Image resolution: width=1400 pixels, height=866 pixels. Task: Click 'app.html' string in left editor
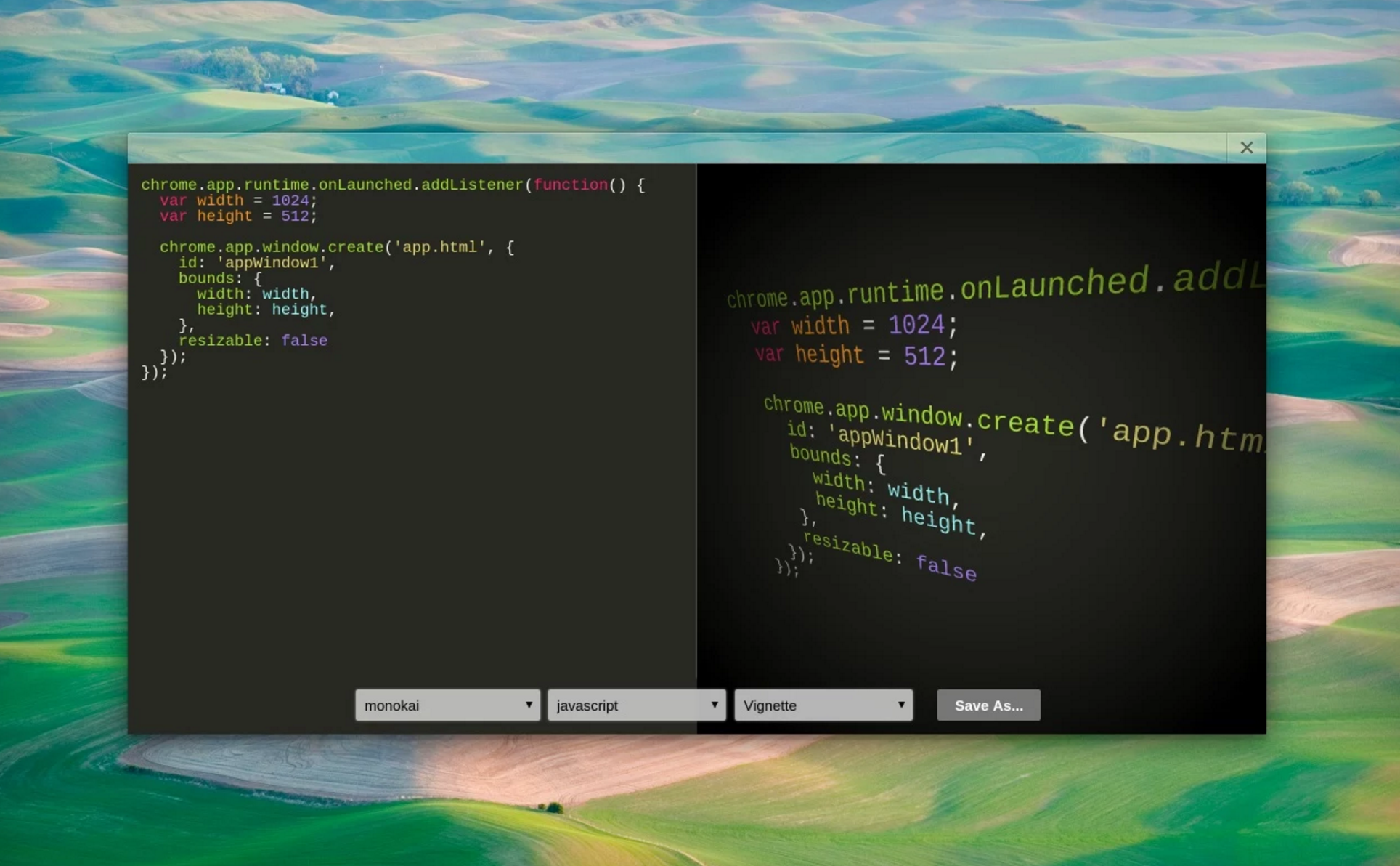coord(439,248)
